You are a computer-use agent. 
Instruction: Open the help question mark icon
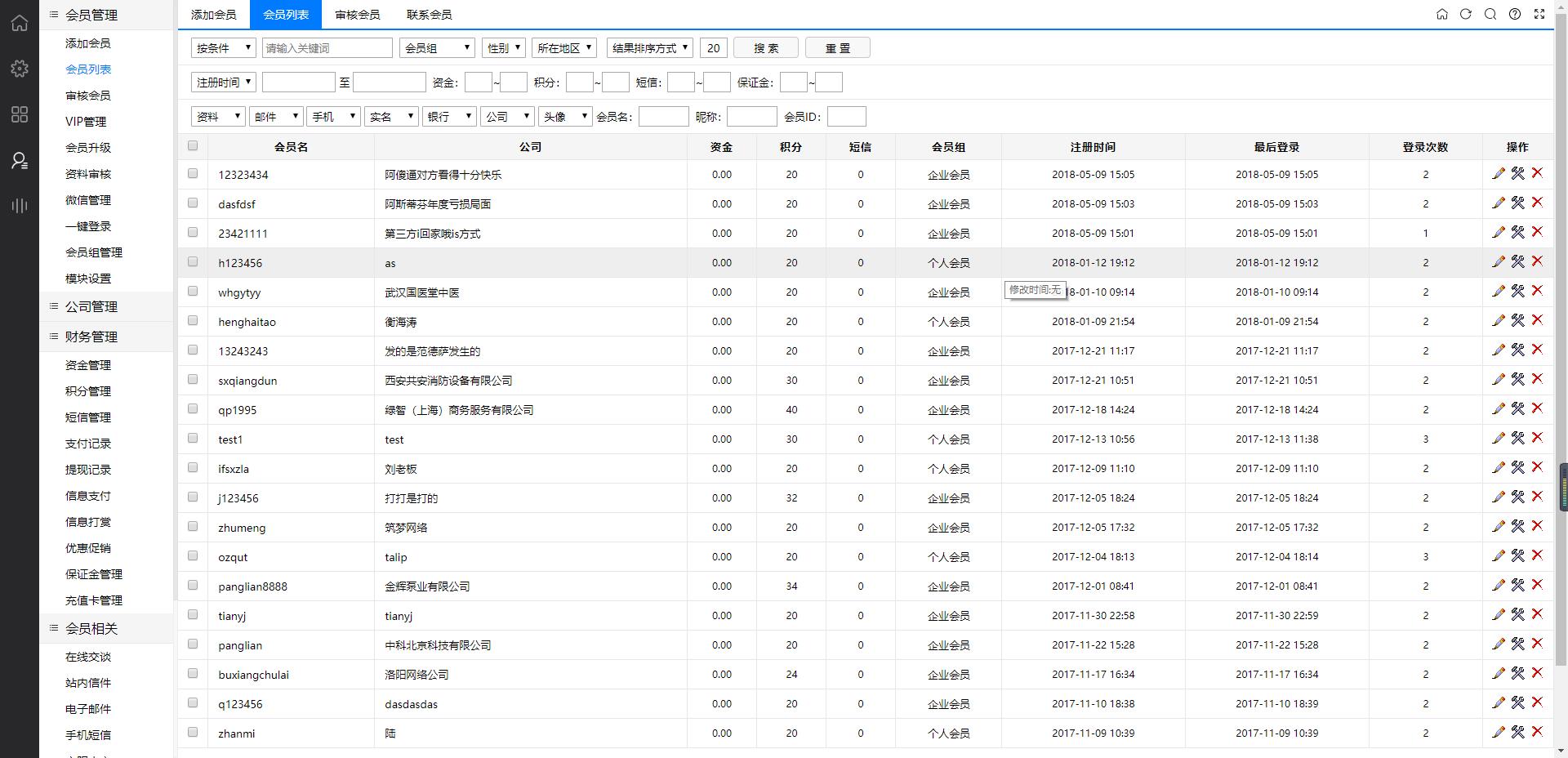pyautogui.click(x=1515, y=14)
